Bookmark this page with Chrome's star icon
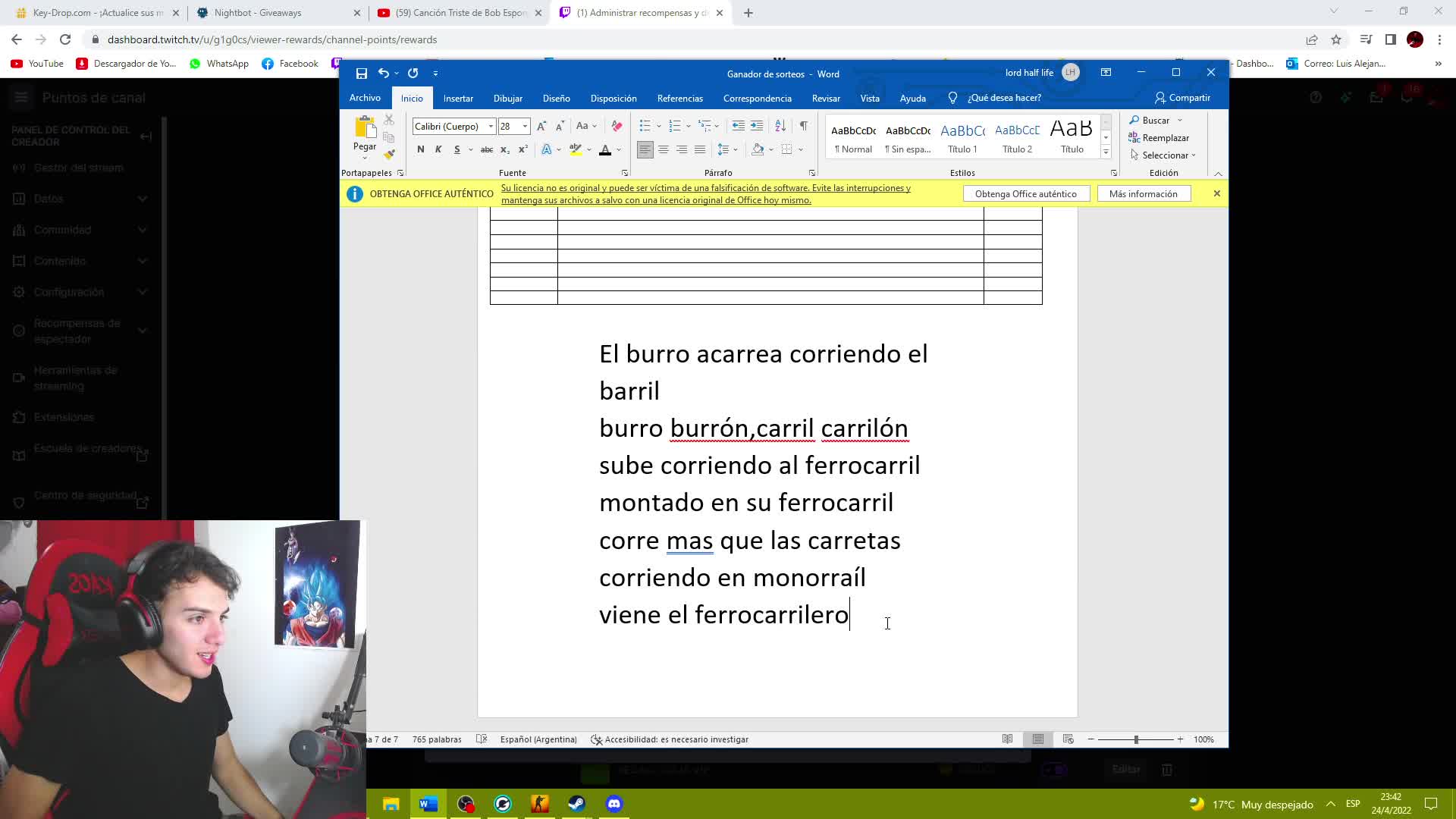 coord(1336,39)
